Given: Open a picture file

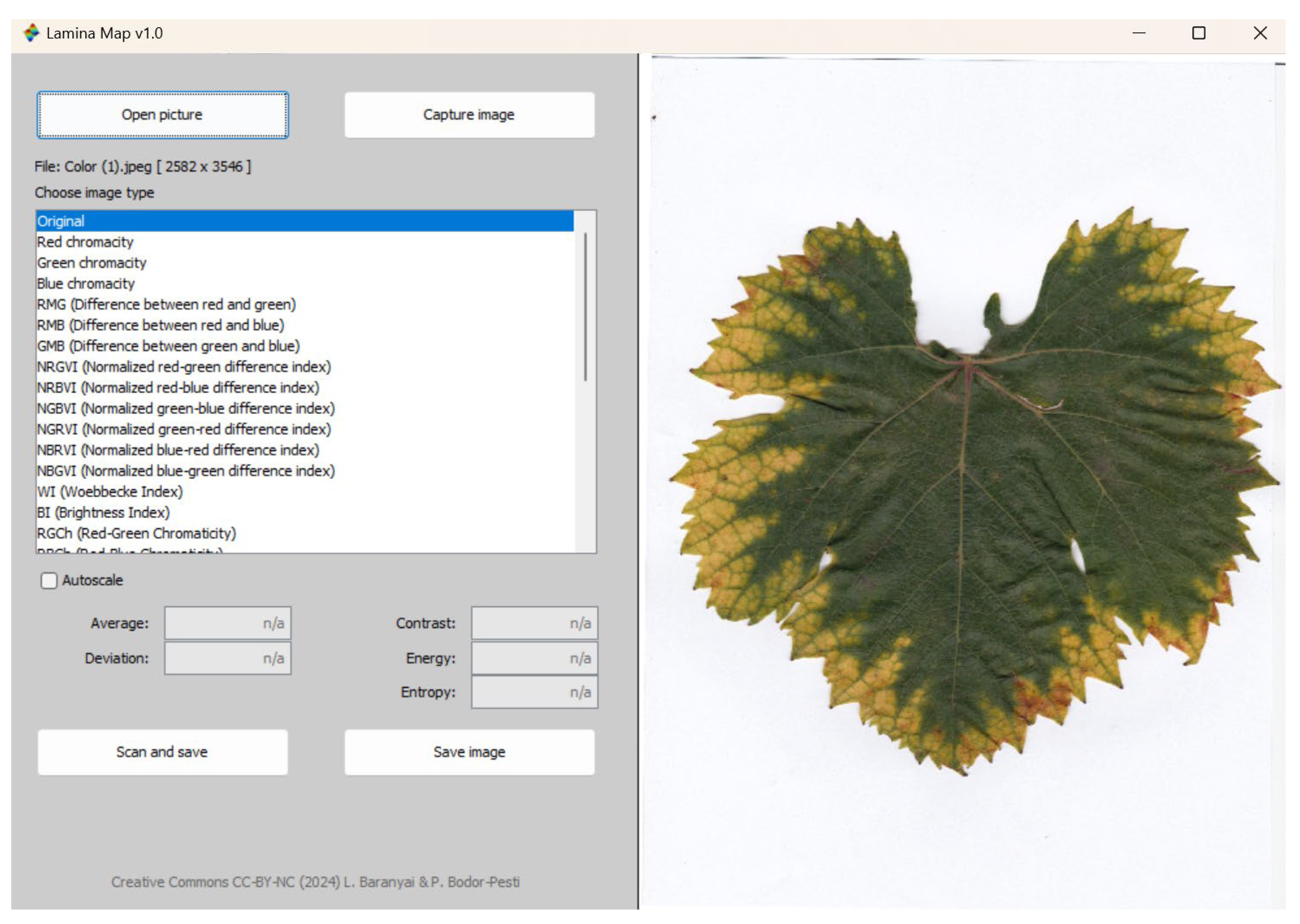Looking at the screenshot, I should [x=162, y=114].
